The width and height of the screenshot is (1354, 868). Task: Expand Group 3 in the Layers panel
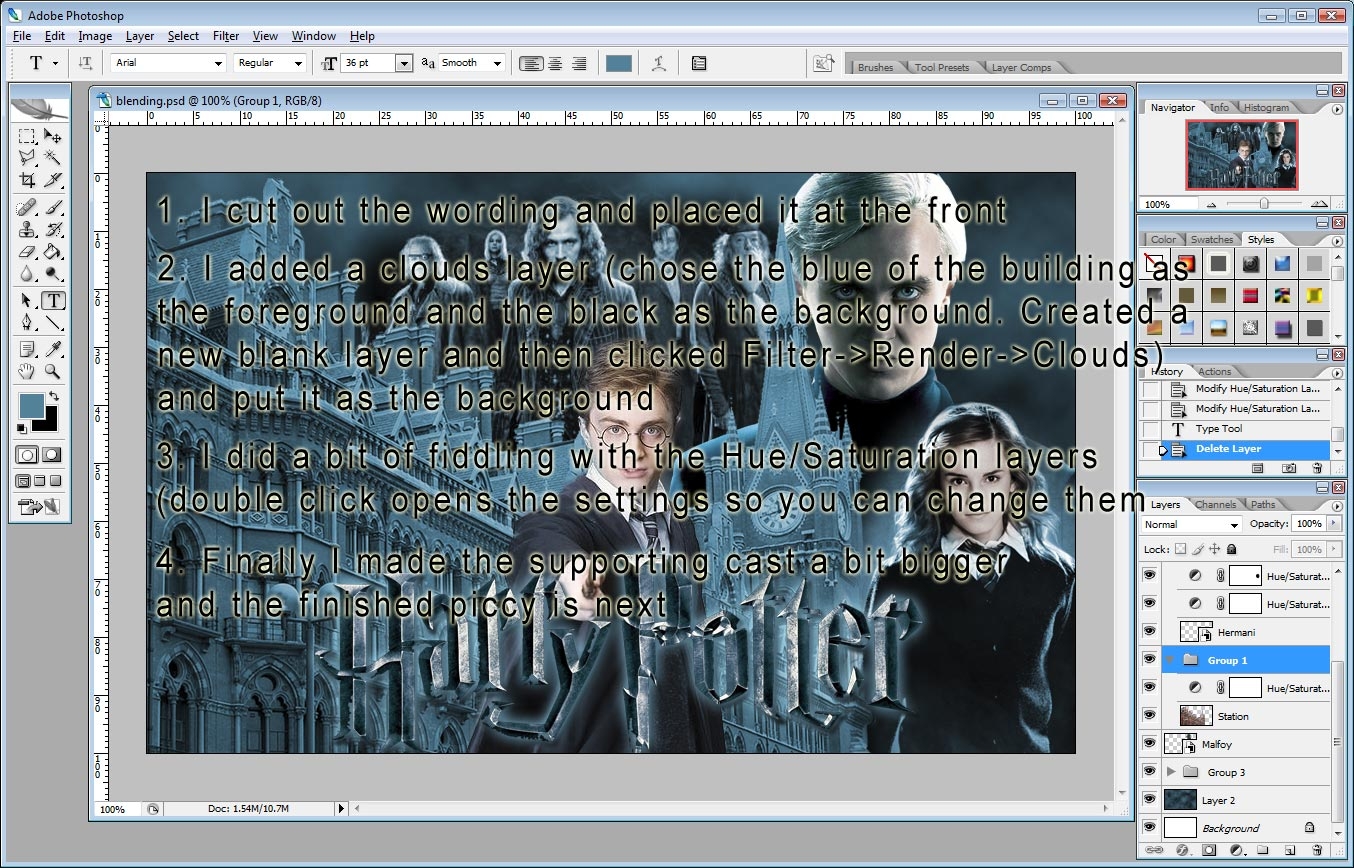(1171, 772)
